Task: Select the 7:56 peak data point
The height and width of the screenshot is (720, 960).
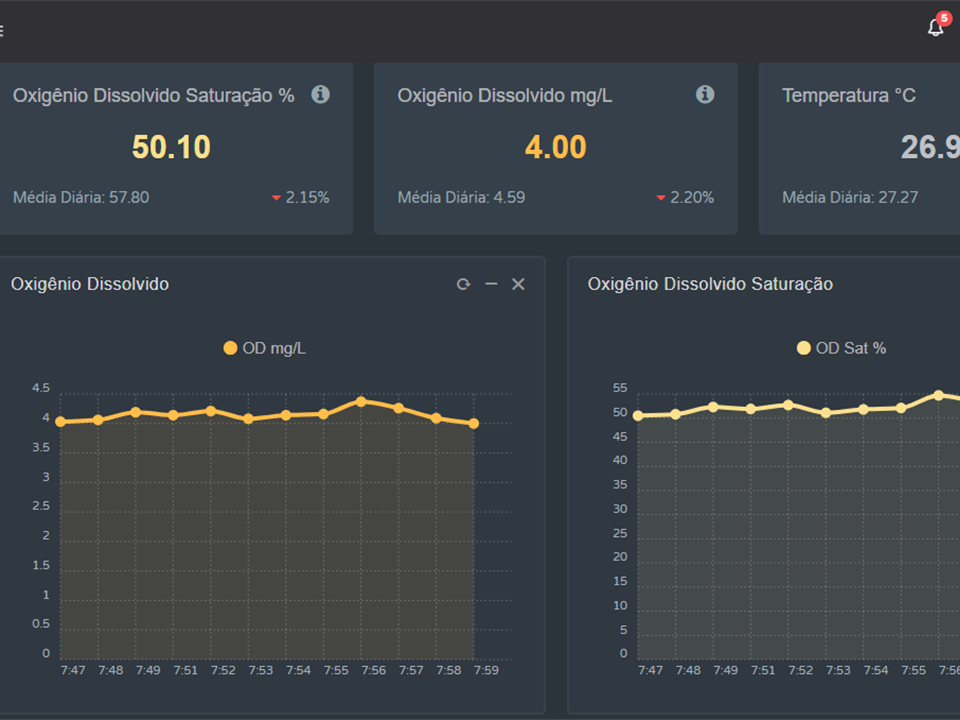Action: 361,401
